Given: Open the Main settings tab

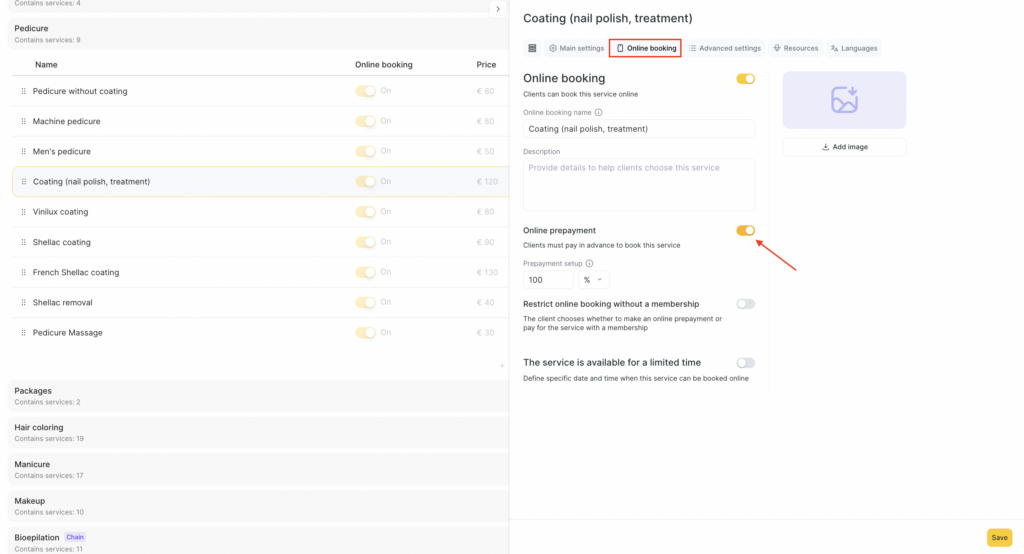Looking at the screenshot, I should click(576, 48).
